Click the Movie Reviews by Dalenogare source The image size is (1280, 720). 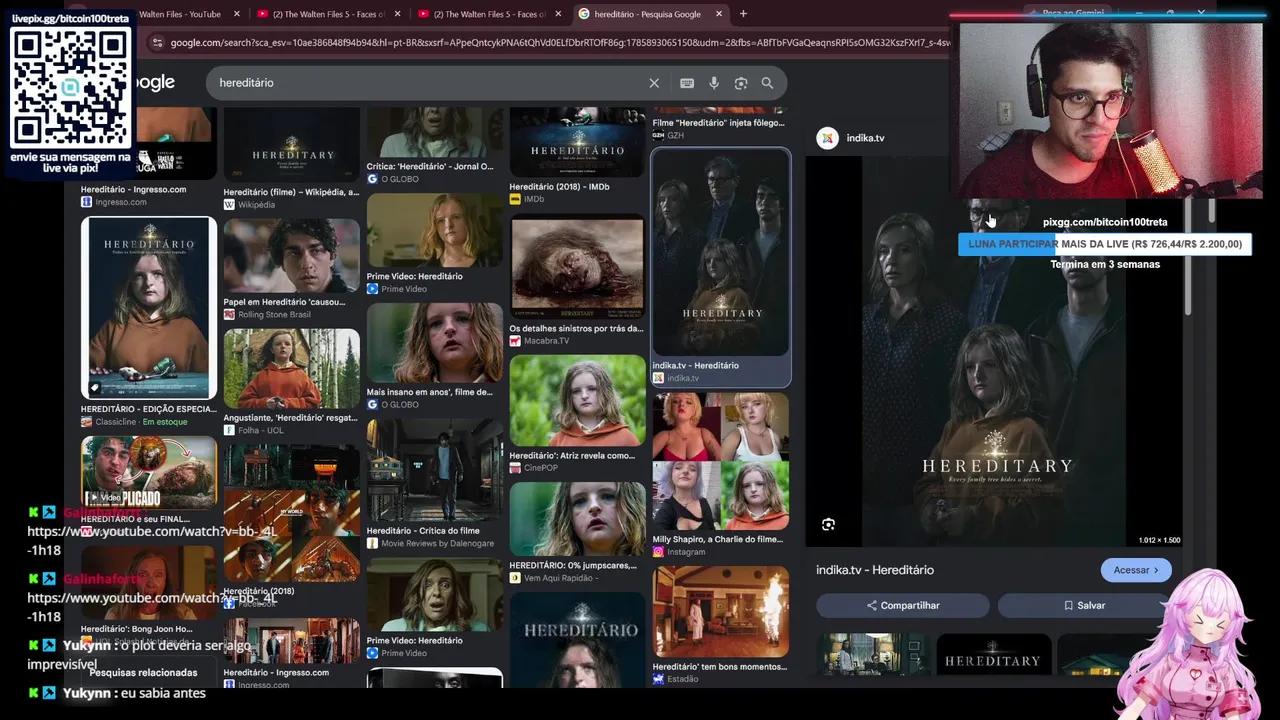[437, 544]
